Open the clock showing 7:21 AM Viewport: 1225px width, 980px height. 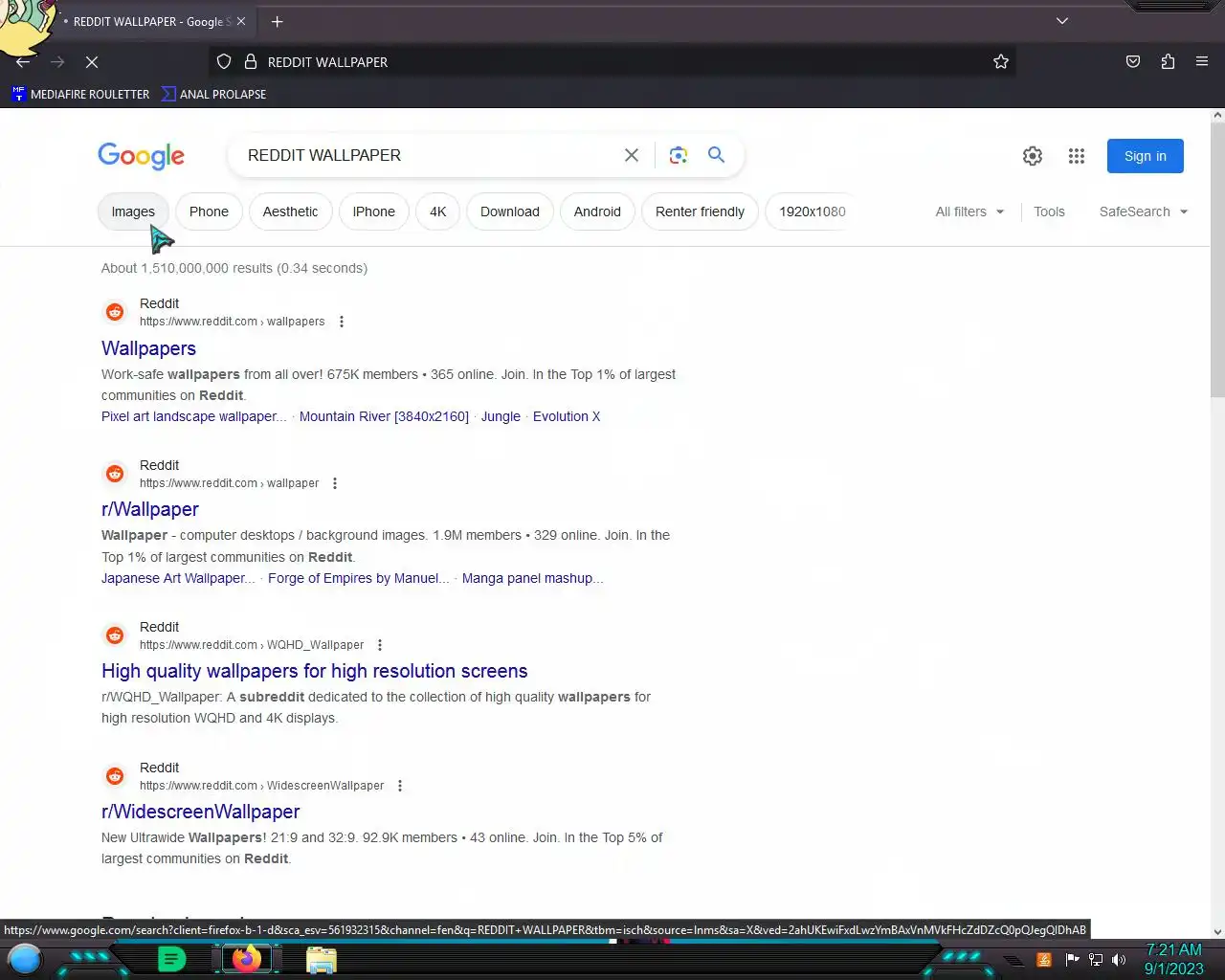point(1173,959)
